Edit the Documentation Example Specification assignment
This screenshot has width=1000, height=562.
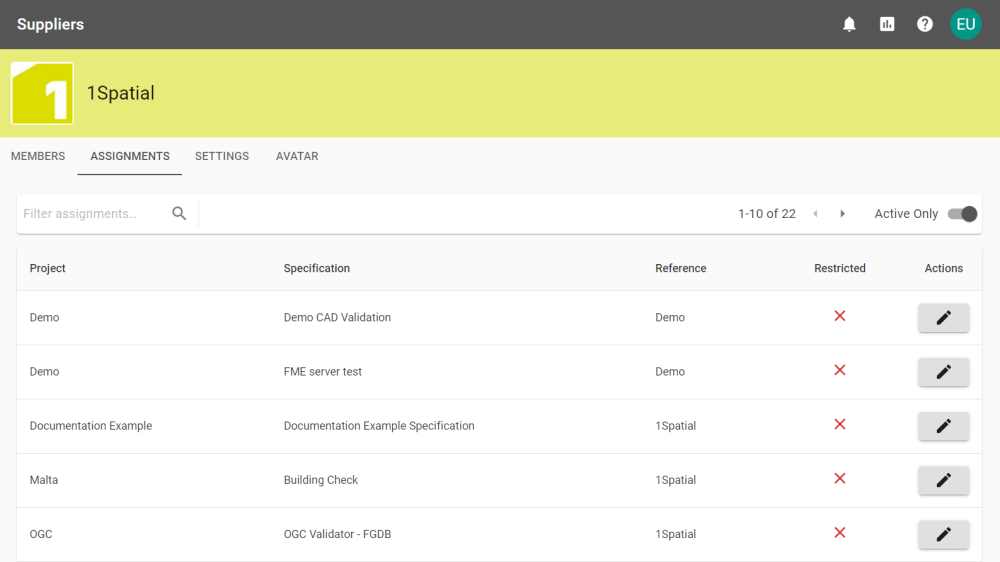[944, 426]
